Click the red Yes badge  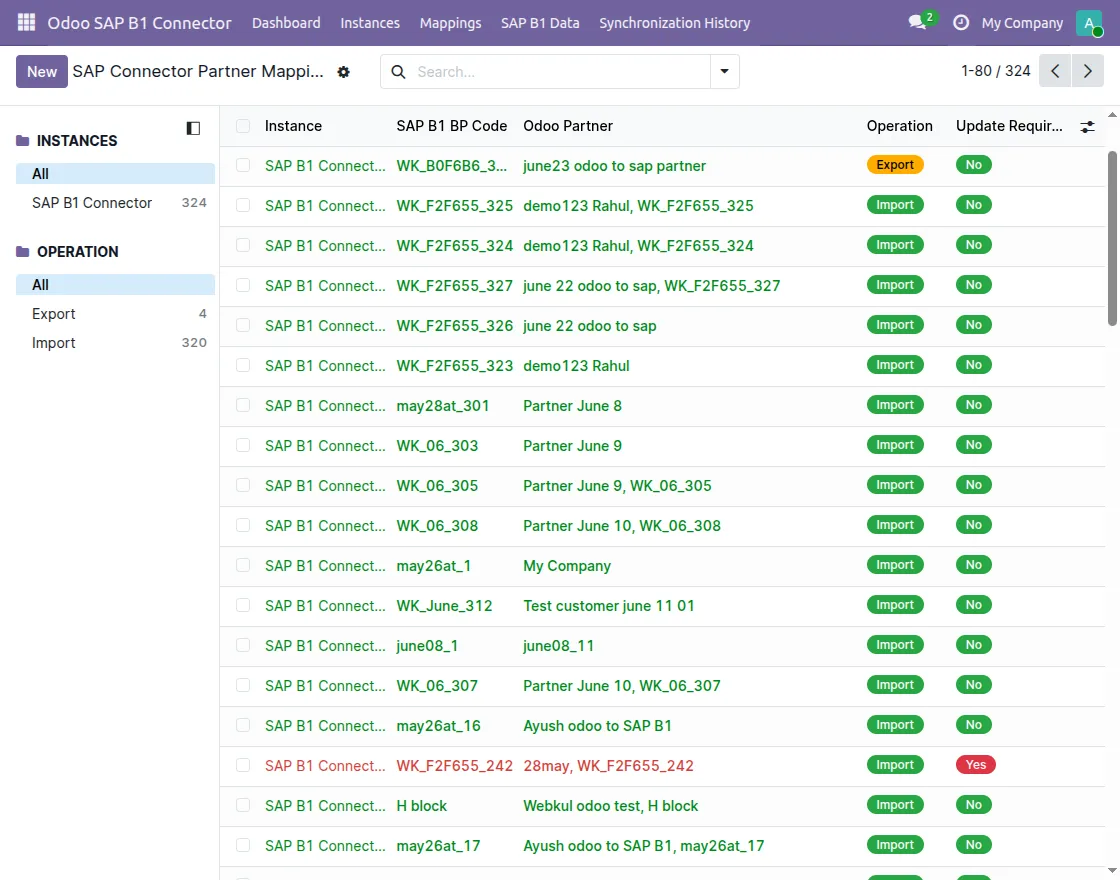click(976, 765)
